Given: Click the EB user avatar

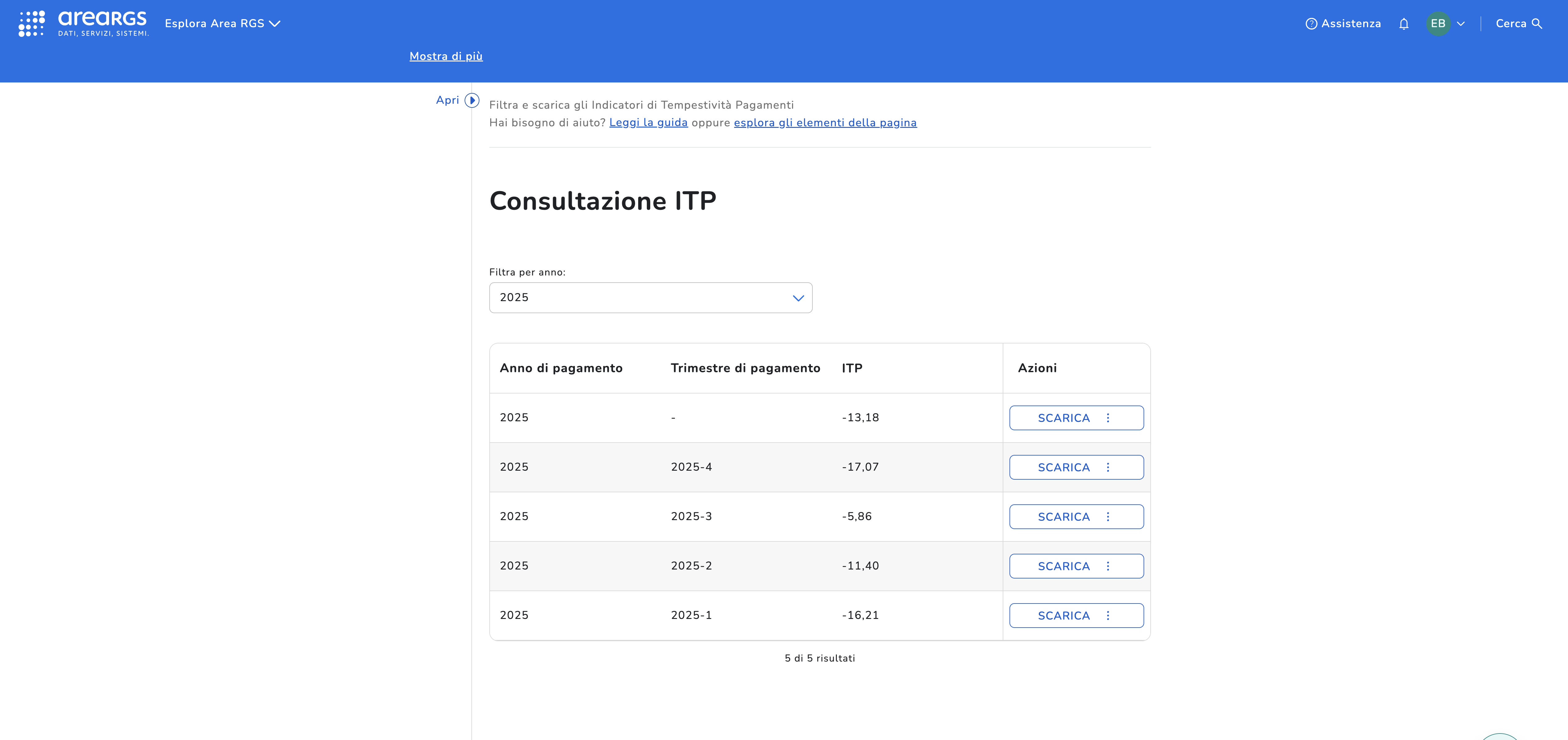Looking at the screenshot, I should (1438, 24).
